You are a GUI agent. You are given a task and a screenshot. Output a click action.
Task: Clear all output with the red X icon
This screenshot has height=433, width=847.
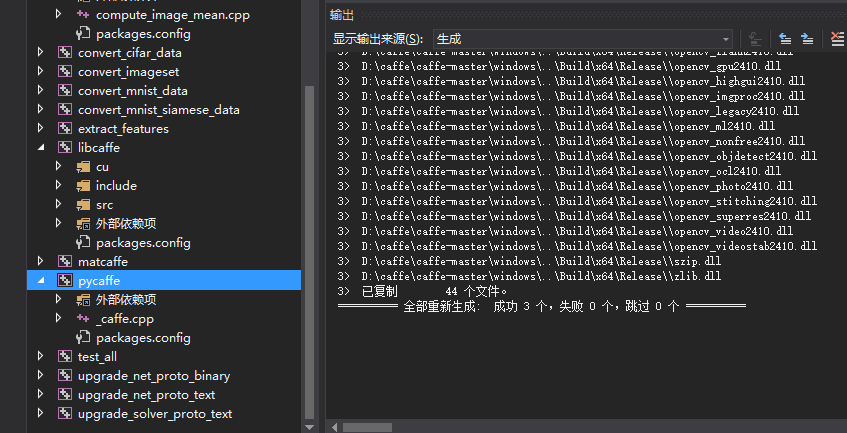pos(837,39)
